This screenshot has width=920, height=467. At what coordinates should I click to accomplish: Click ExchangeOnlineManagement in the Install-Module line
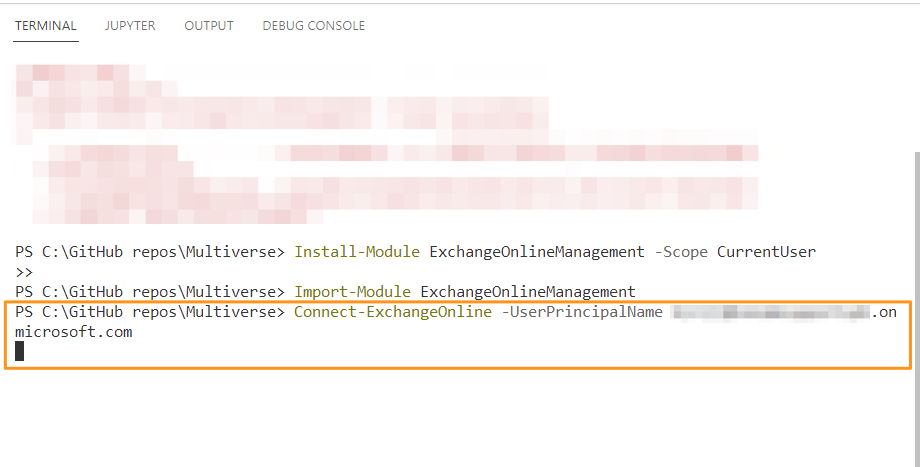[537, 252]
